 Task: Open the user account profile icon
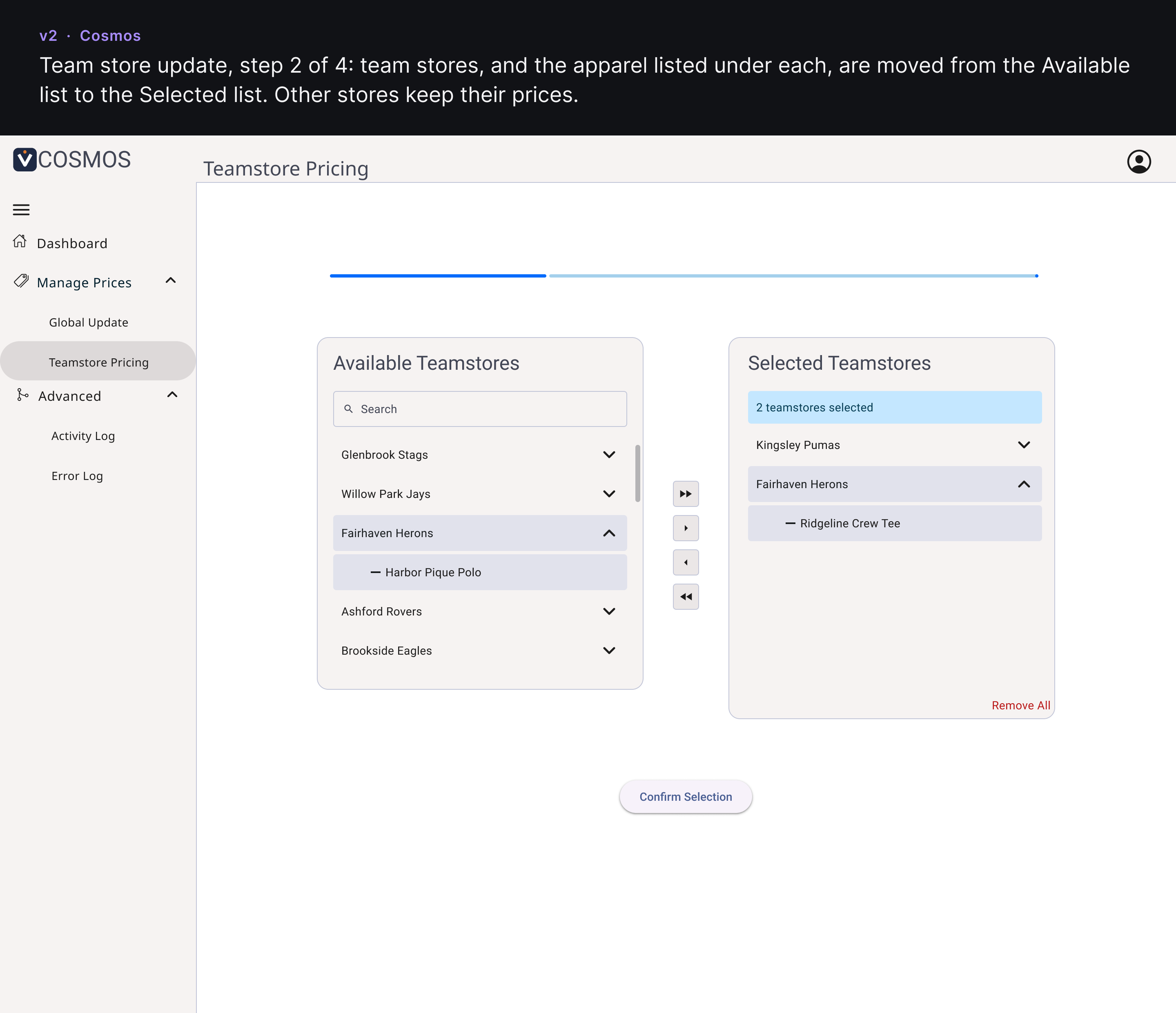[1138, 162]
